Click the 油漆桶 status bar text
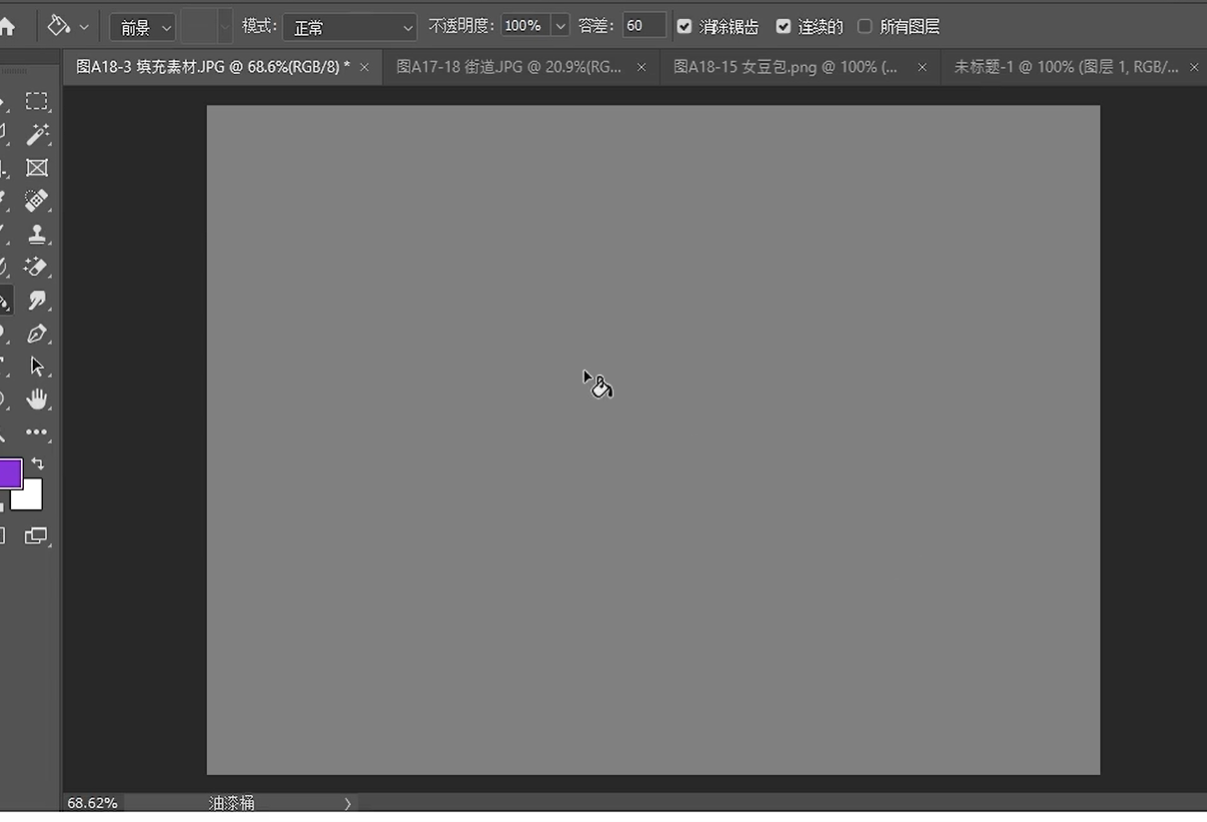Image resolution: width=1207 pixels, height=822 pixels. click(231, 803)
